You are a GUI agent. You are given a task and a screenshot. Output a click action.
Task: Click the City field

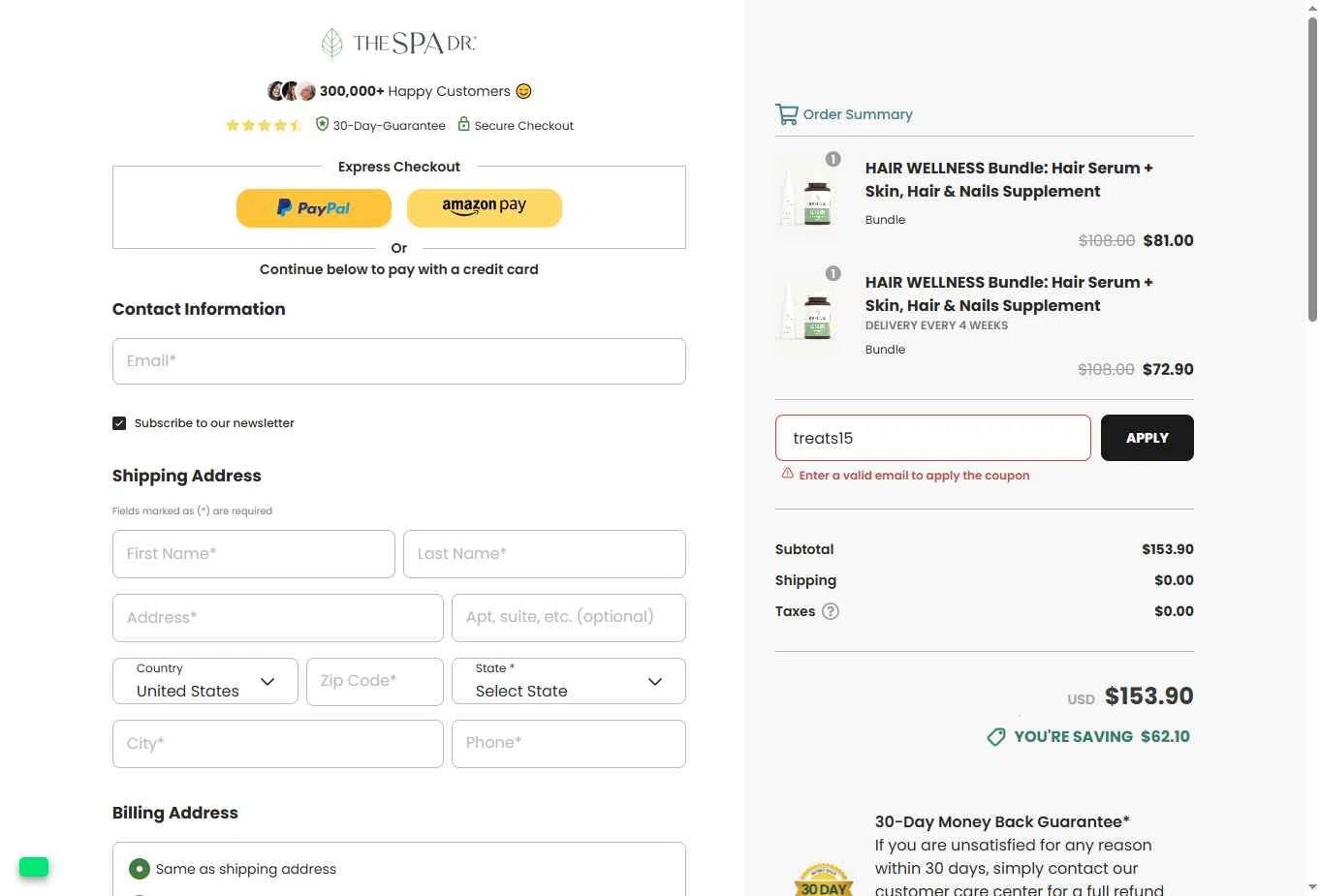tap(278, 744)
